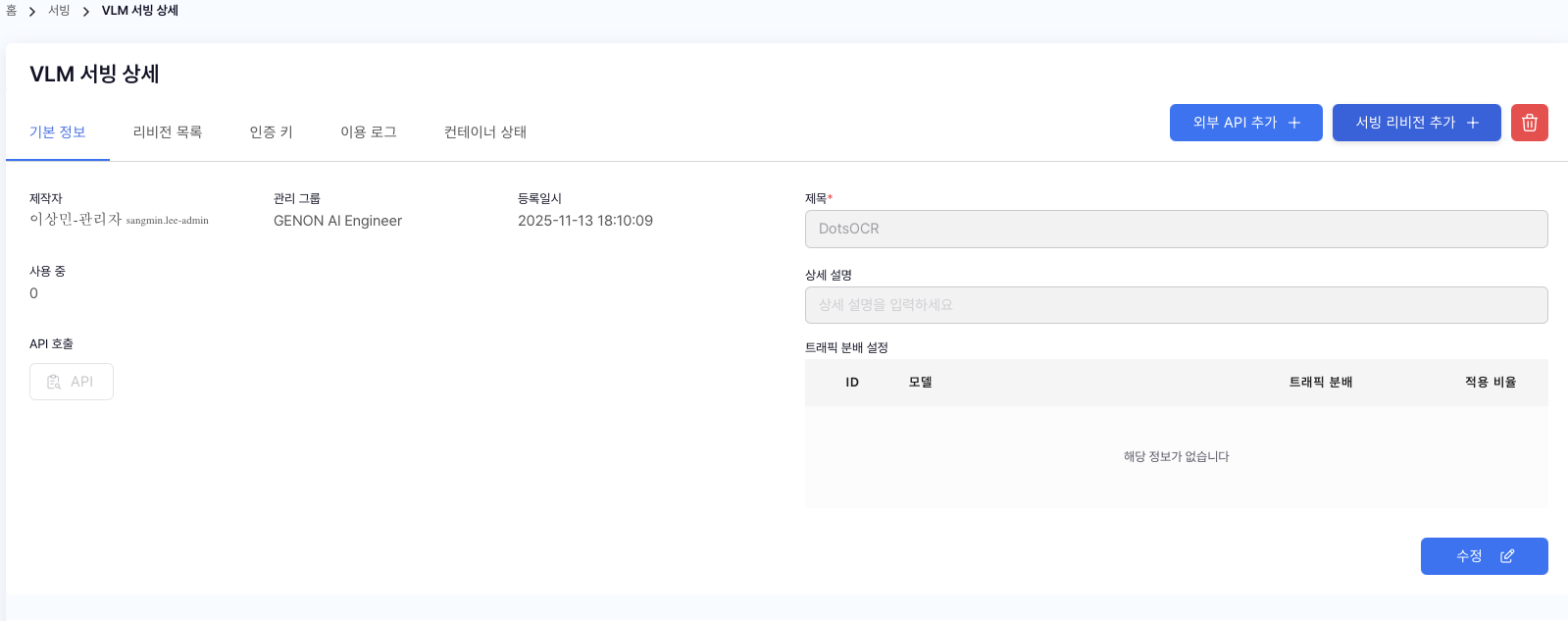Screen dimensions: 1568x621
Task: Click the red trash delete icon
Action: point(1529,123)
